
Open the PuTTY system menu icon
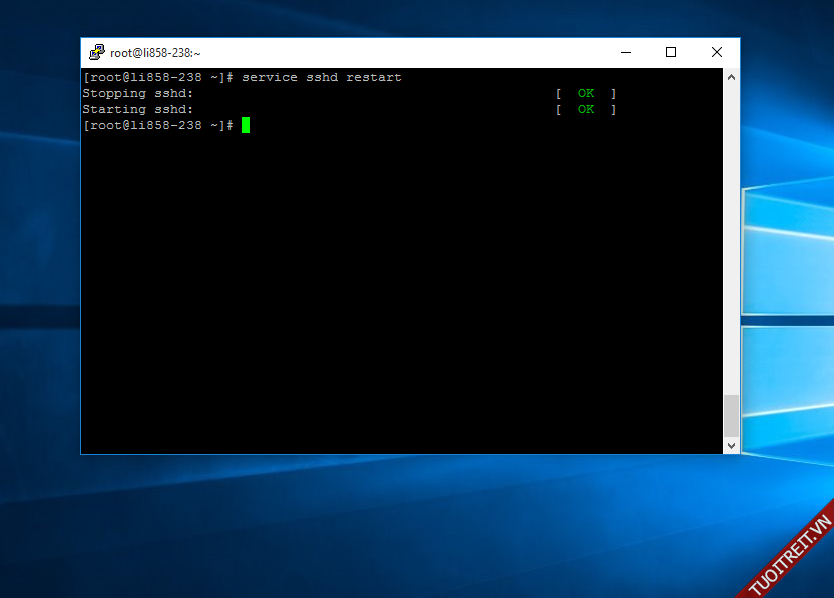point(96,53)
